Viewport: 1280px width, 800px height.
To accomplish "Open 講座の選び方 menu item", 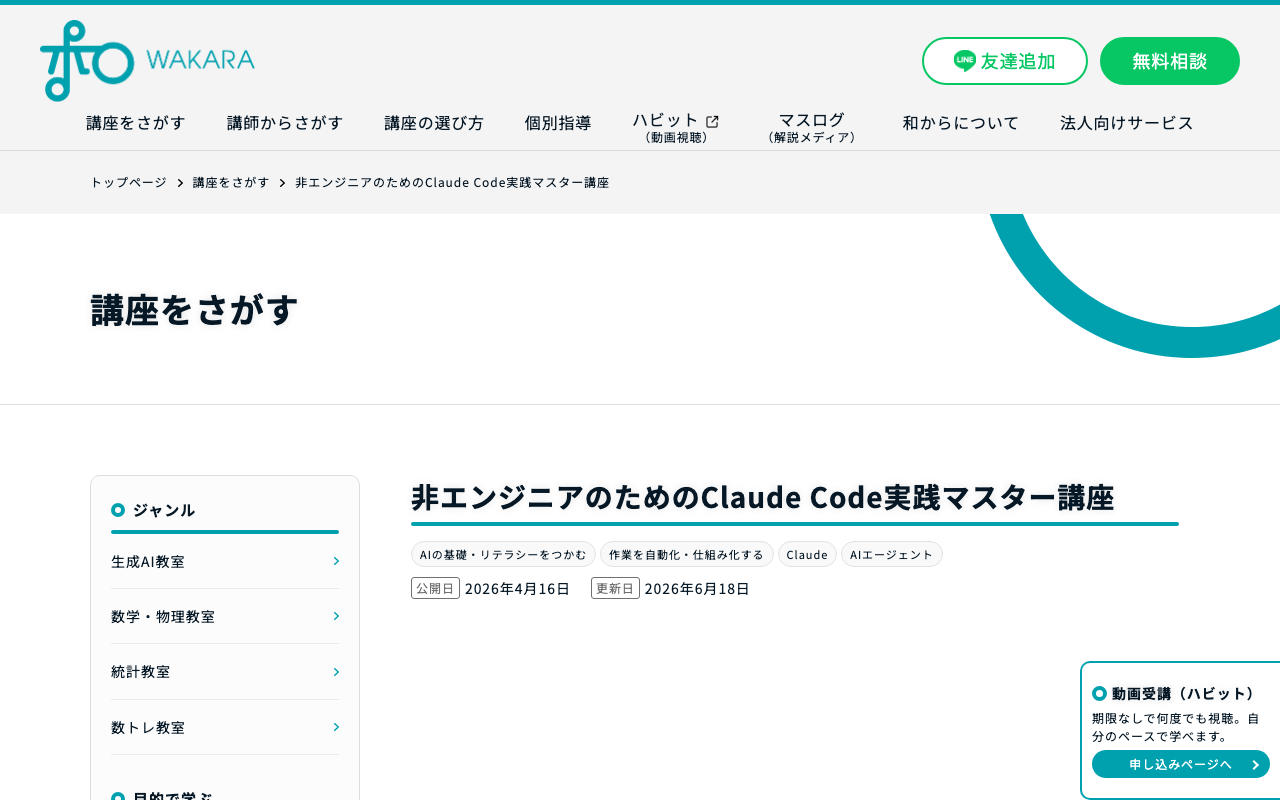I will point(434,123).
